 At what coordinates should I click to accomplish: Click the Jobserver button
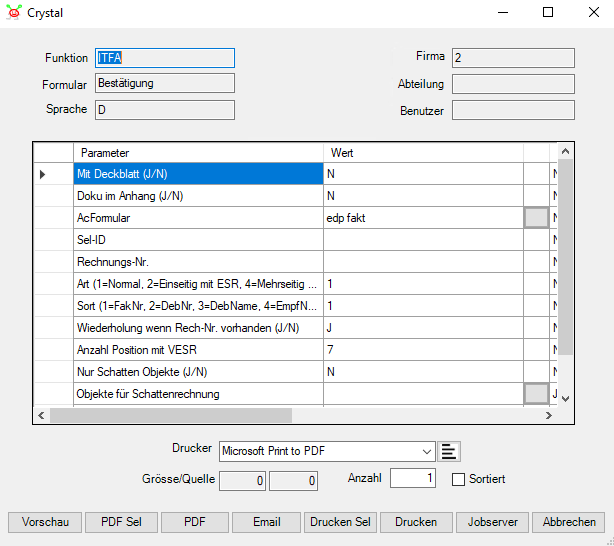click(x=492, y=522)
